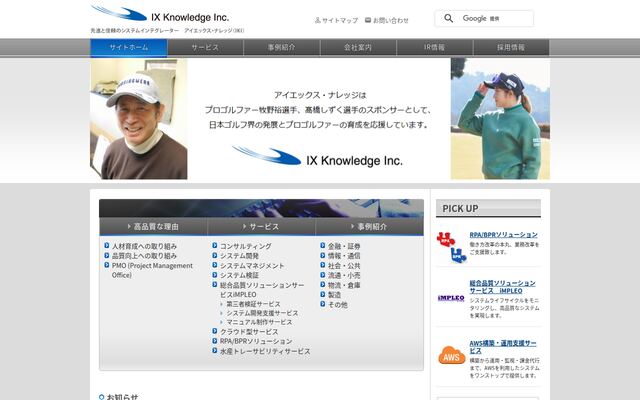Open the 製造 case link
The width and height of the screenshot is (640, 400).
point(334,295)
